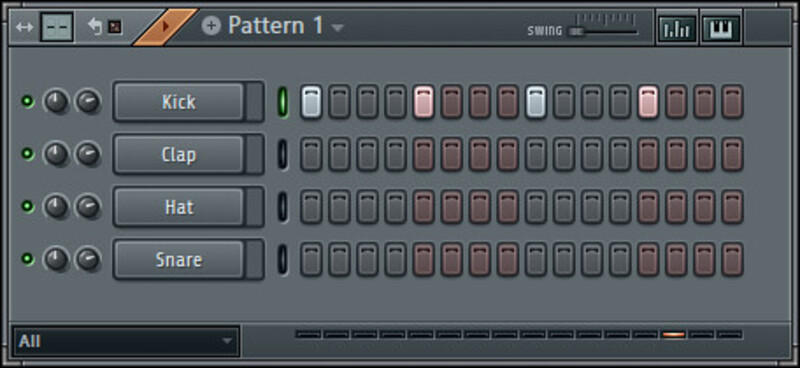Enable Clap step 1
This screenshot has width=800, height=368.
311,154
